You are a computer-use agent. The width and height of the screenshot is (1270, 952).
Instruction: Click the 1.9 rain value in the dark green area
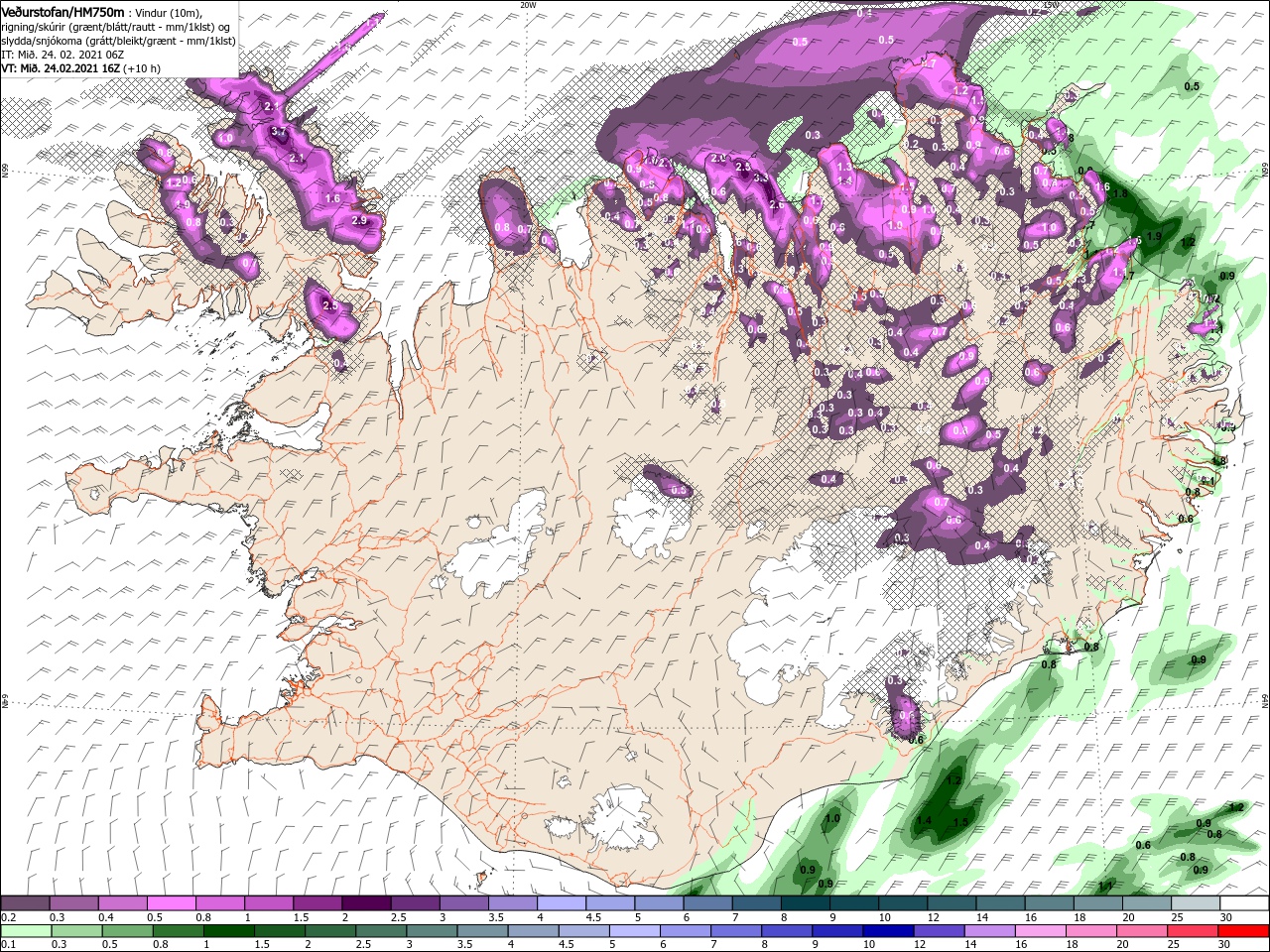click(1154, 236)
